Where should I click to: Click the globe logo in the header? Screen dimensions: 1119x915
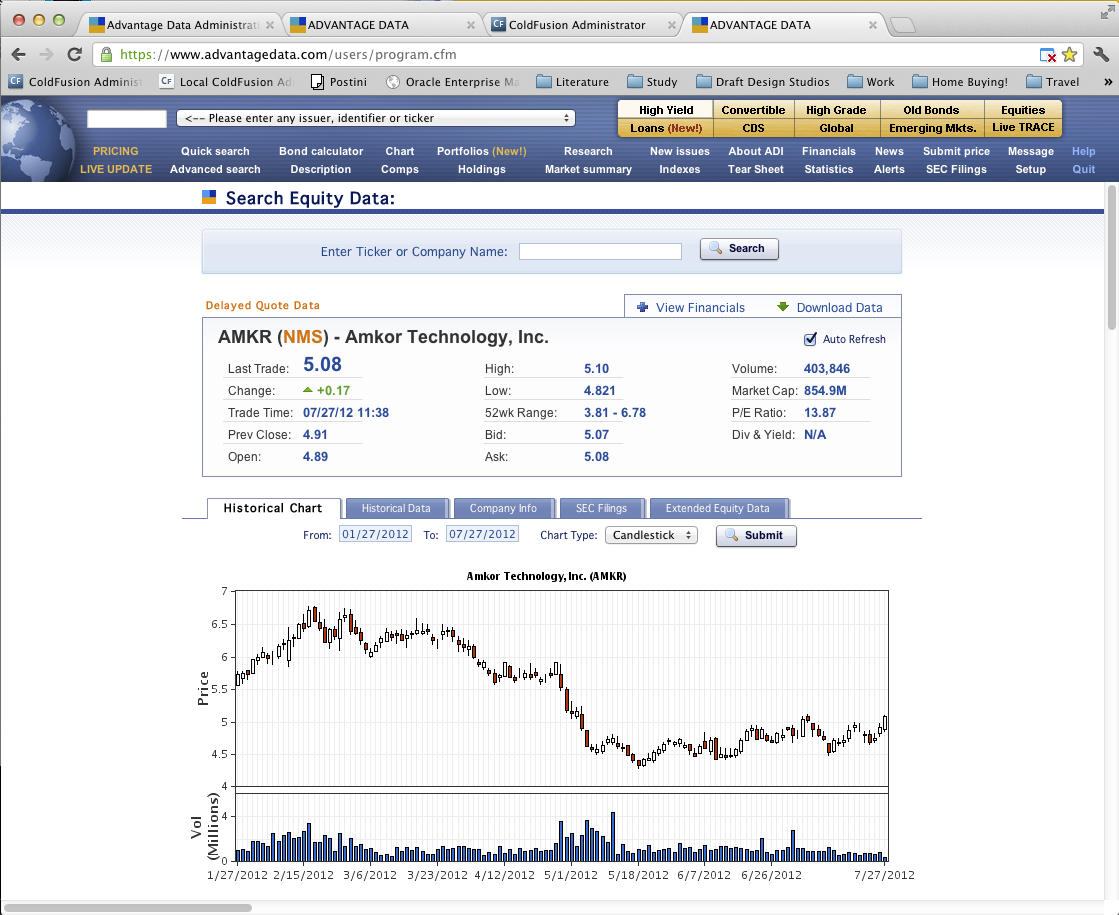(x=37, y=141)
